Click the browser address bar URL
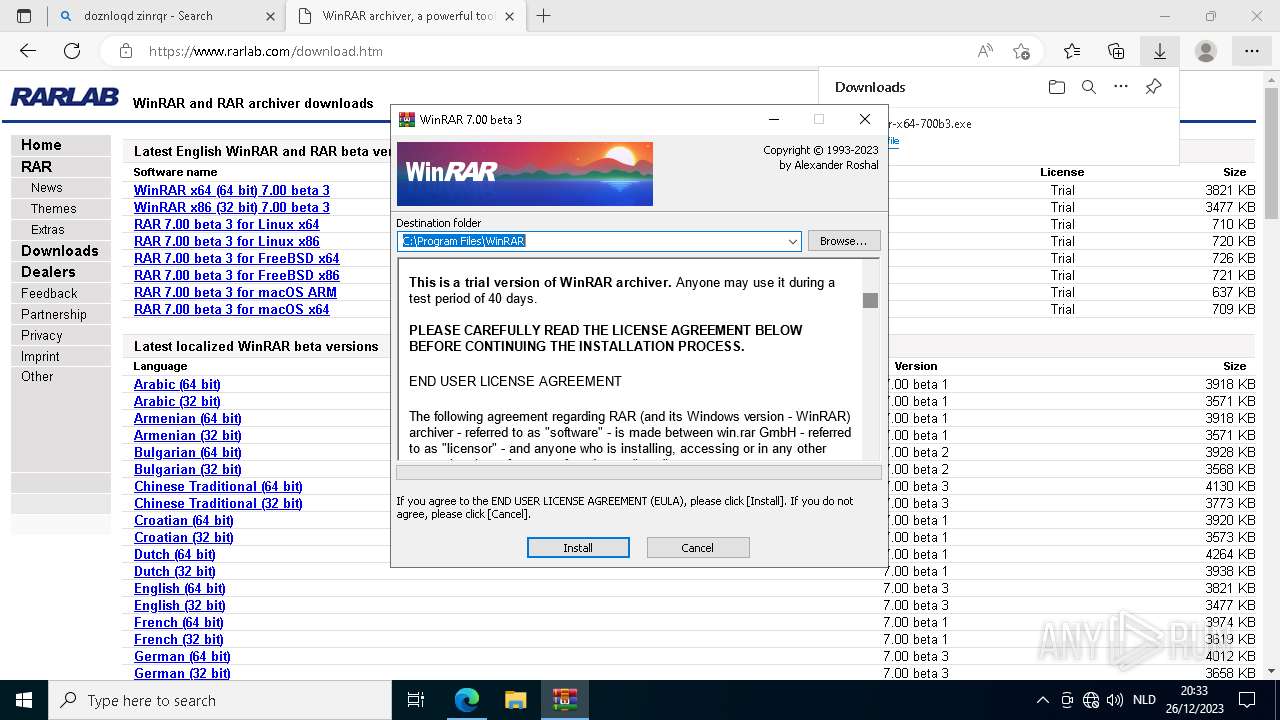Screen dimensions: 1280x720 coord(265,51)
